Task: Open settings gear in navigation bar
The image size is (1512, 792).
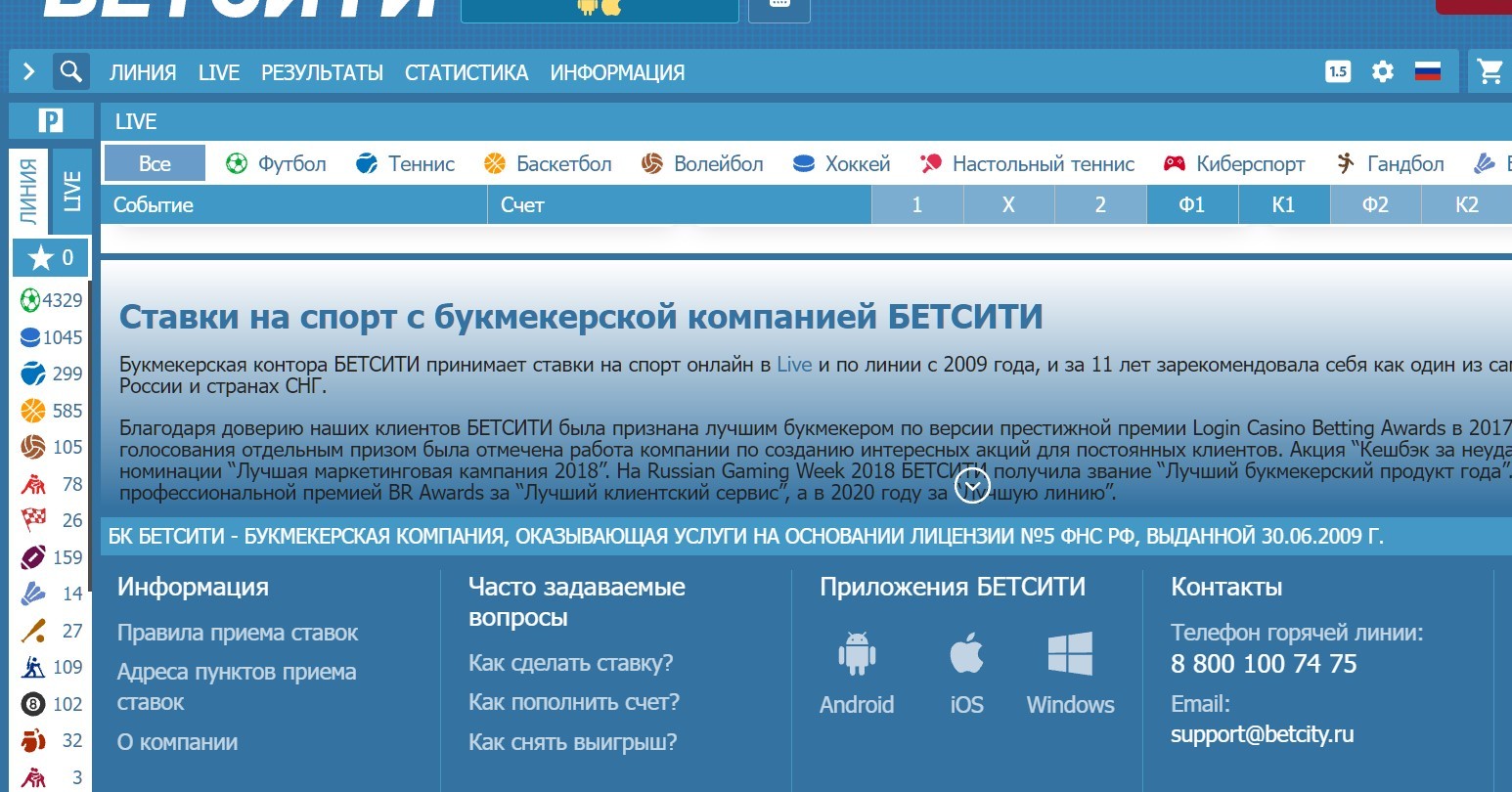Action: click(1383, 71)
